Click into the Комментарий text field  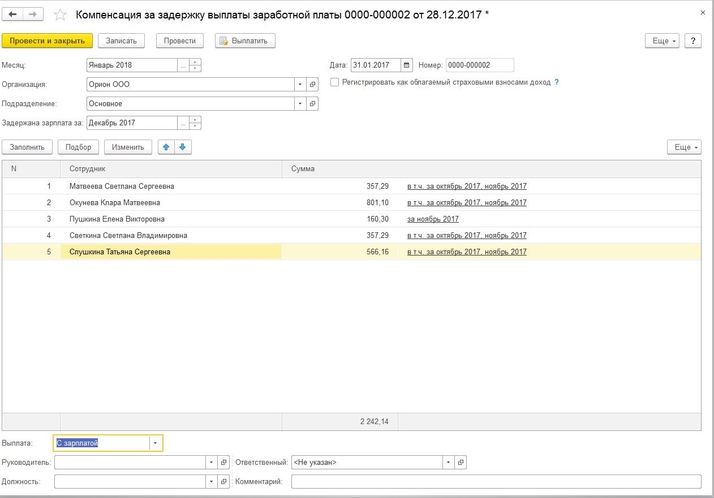coord(496,481)
